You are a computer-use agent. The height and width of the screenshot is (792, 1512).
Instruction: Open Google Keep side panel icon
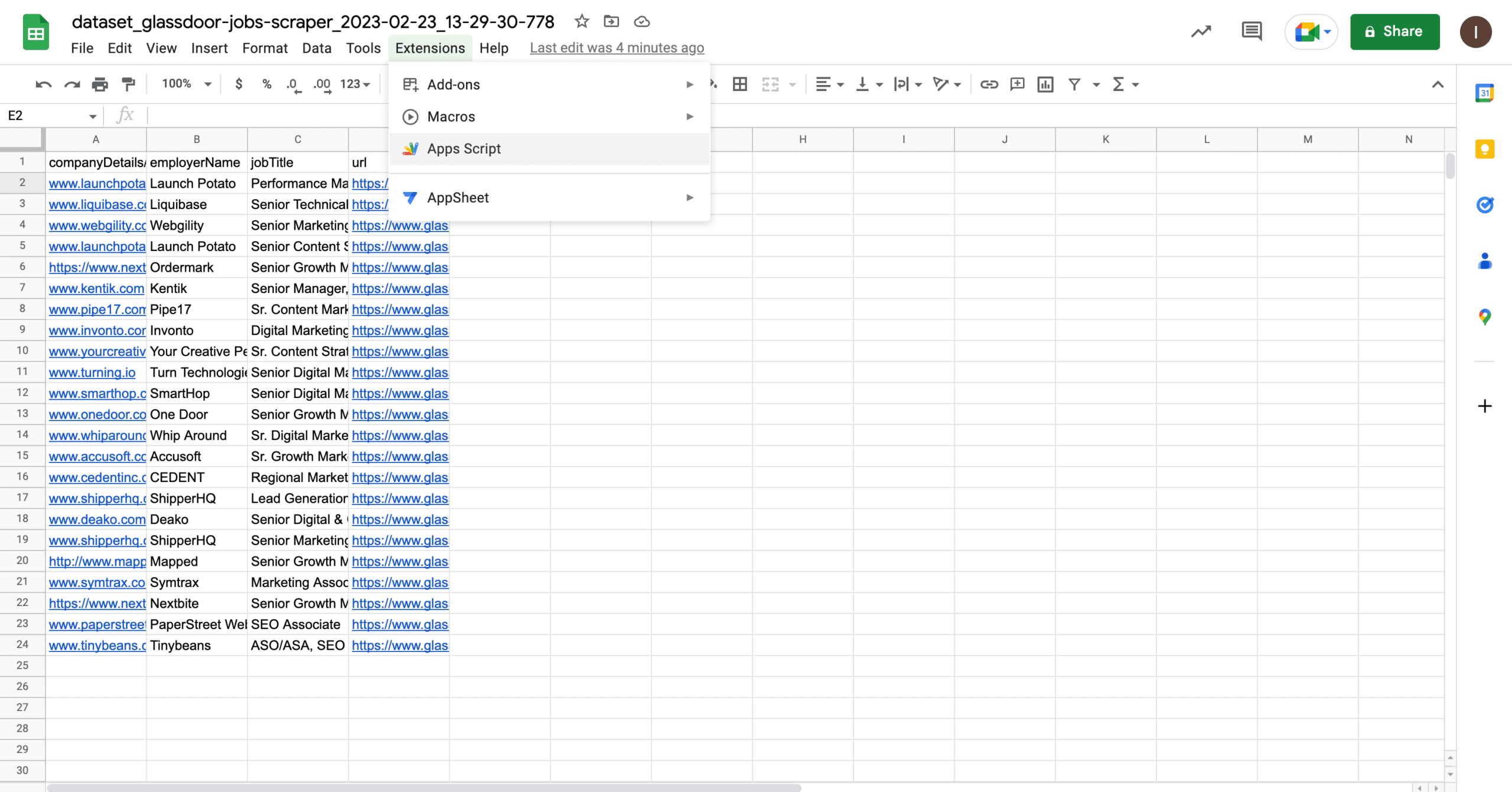click(1485, 149)
